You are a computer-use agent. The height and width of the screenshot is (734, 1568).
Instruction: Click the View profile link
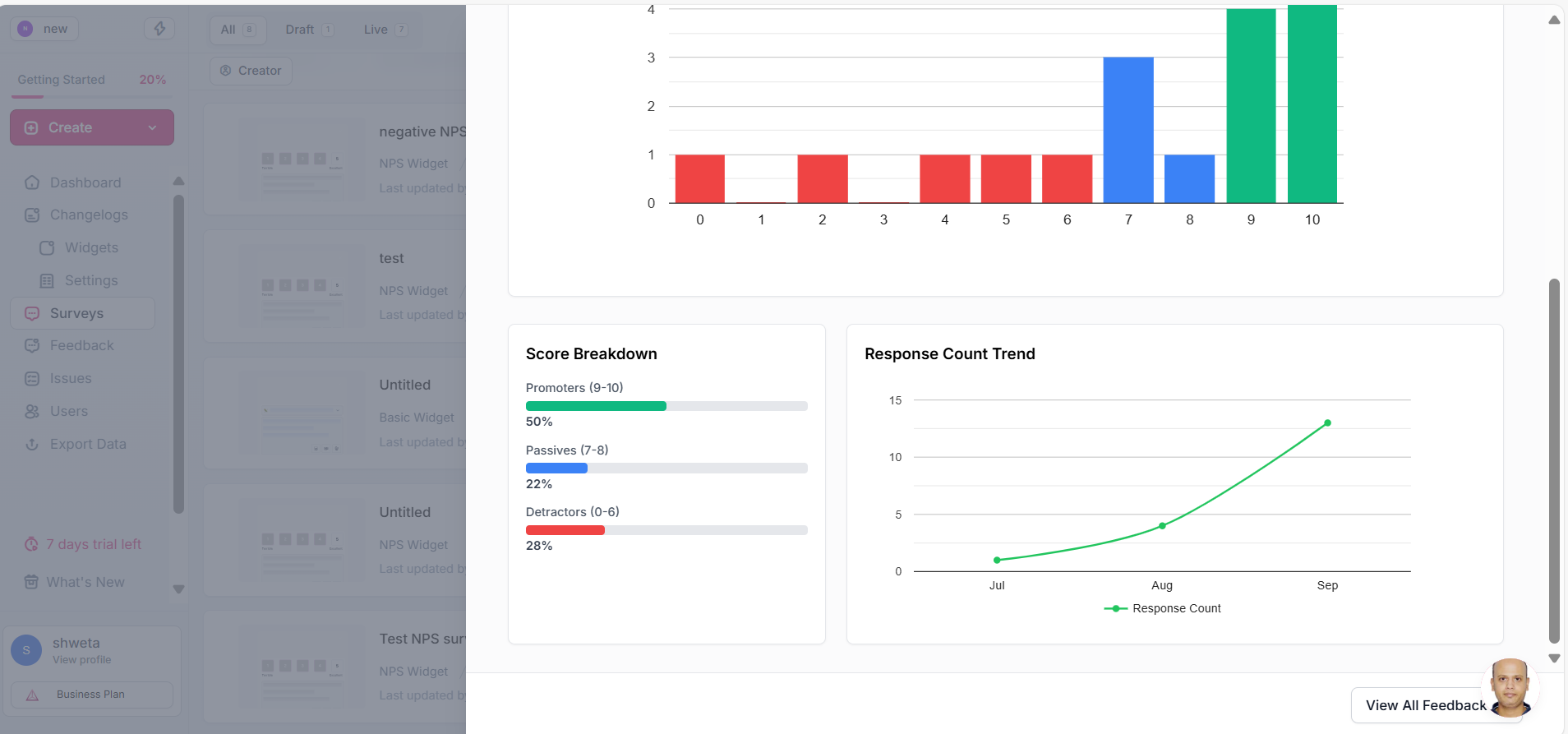[x=81, y=660]
